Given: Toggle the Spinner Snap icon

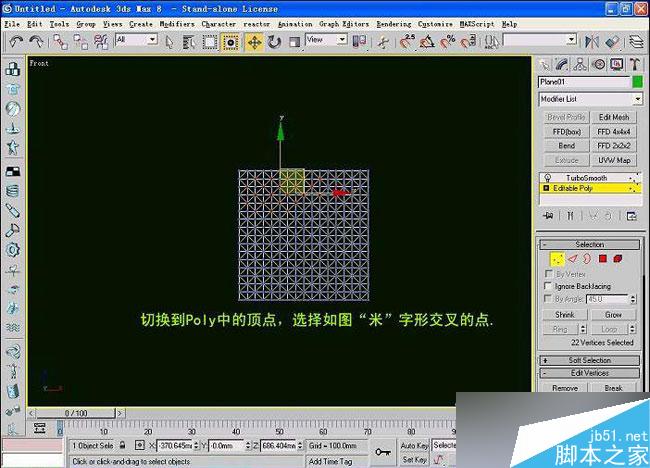Looking at the screenshot, I should tap(468, 41).
